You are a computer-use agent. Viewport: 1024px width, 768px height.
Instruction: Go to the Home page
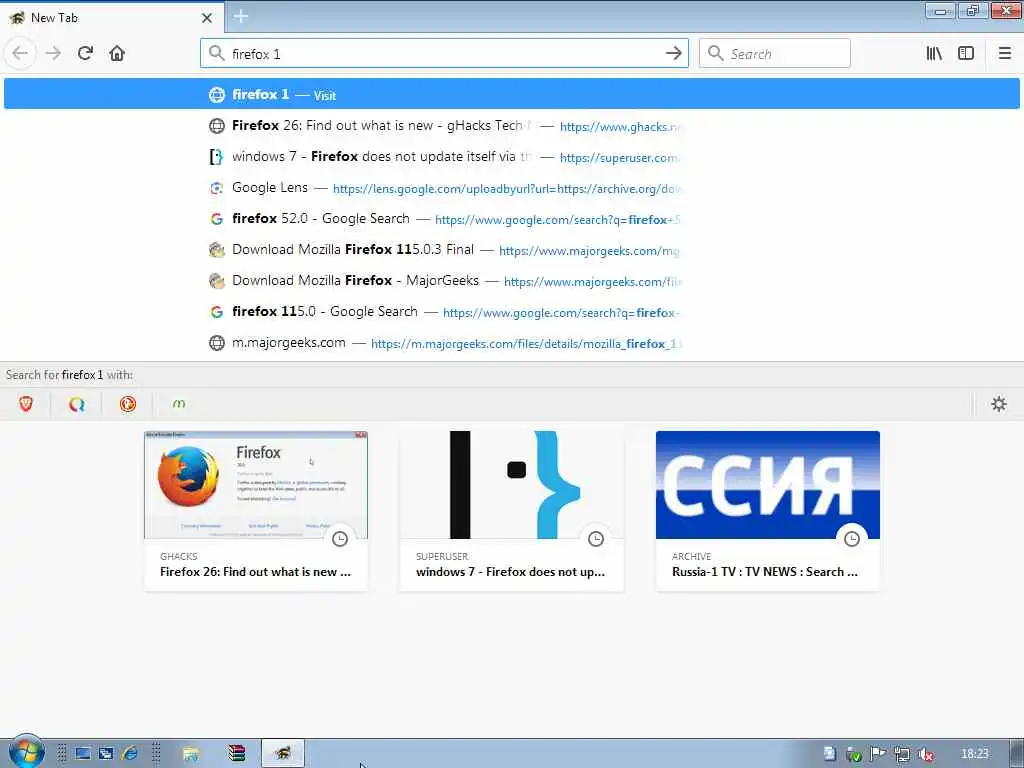(117, 54)
